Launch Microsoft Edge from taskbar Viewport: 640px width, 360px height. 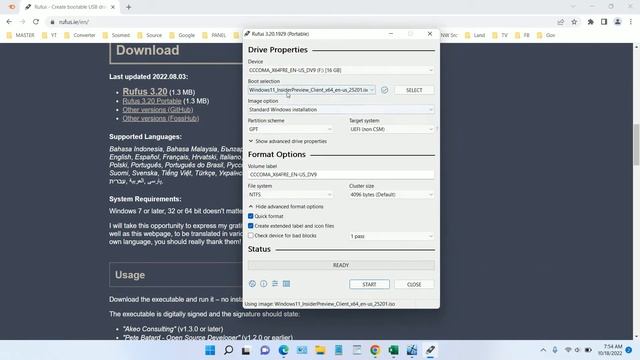[x=283, y=350]
